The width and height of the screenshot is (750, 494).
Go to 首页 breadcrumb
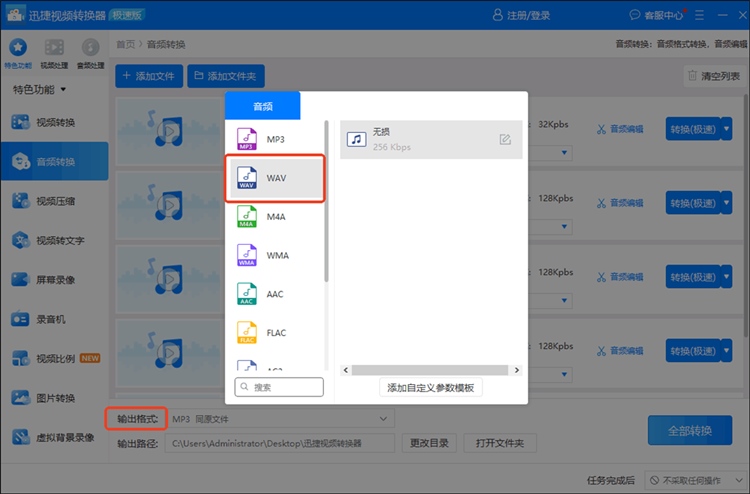point(125,44)
